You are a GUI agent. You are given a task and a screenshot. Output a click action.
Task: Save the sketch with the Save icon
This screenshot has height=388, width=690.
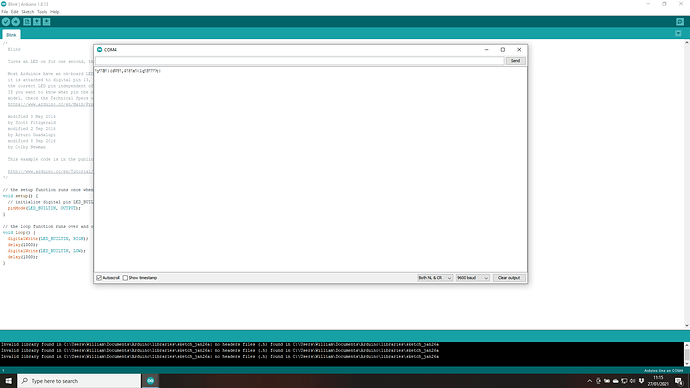pos(47,22)
